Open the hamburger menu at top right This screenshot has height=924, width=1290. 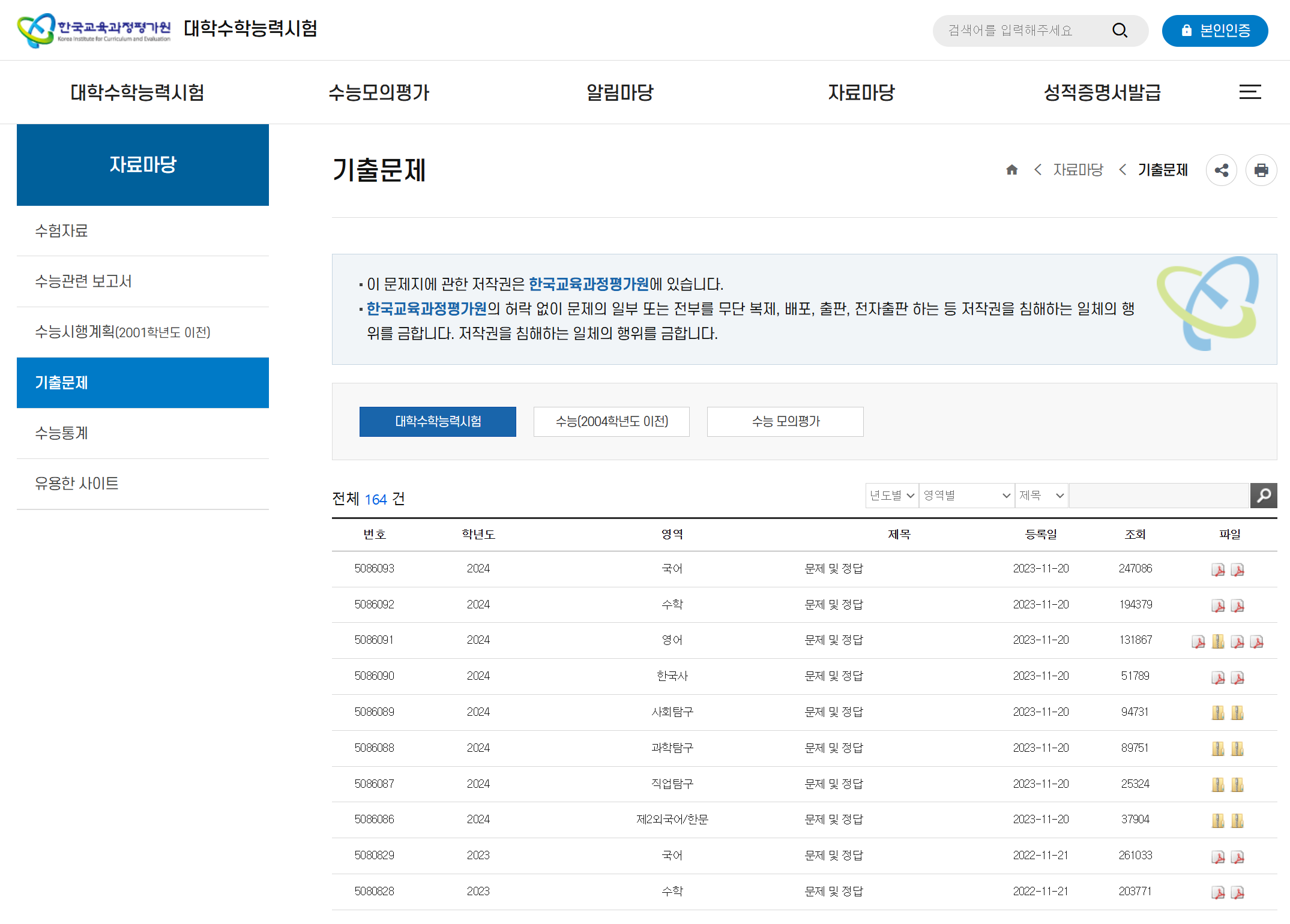coord(1250,92)
